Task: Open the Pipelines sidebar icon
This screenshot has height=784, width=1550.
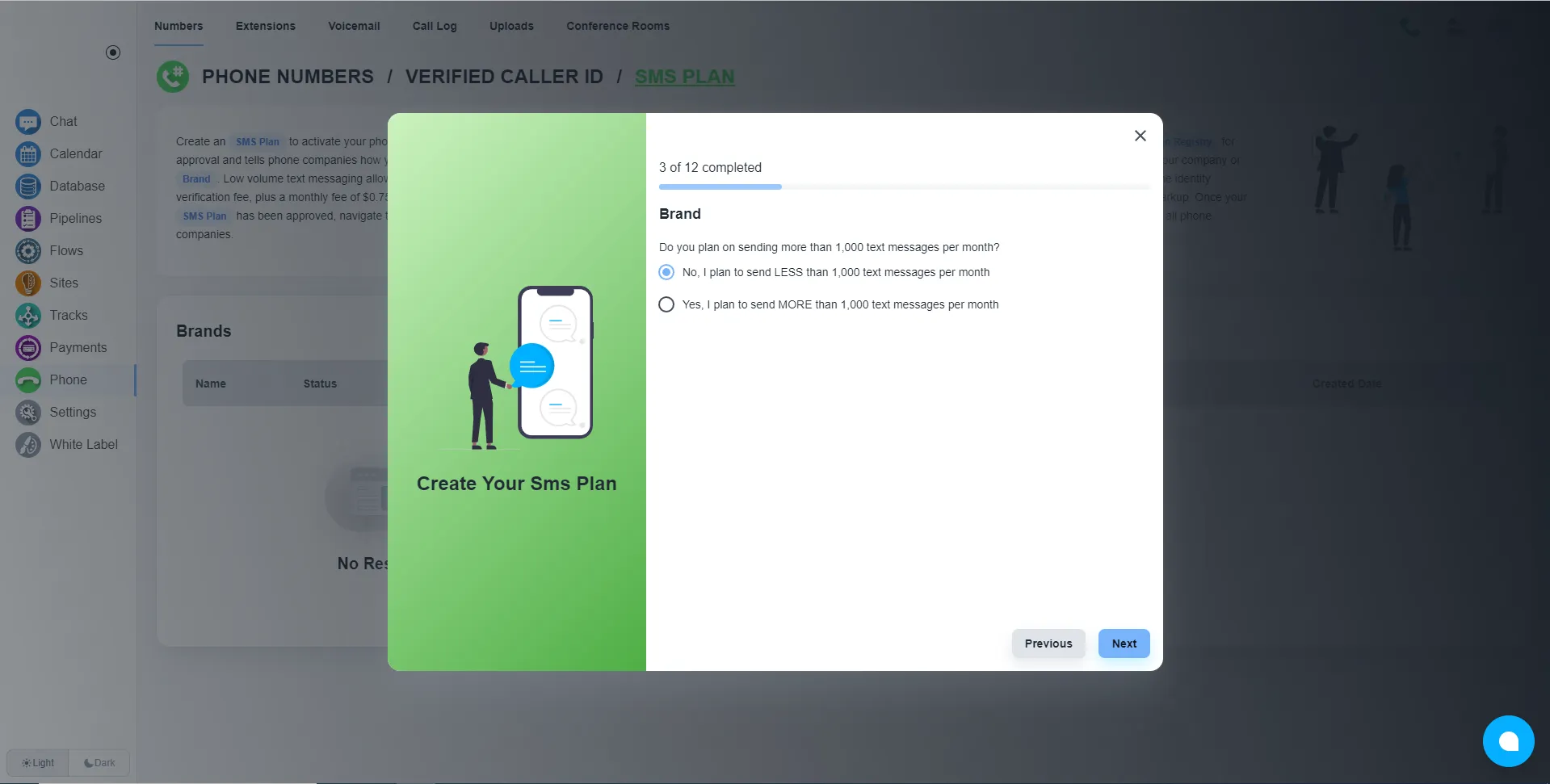Action: [x=28, y=219]
